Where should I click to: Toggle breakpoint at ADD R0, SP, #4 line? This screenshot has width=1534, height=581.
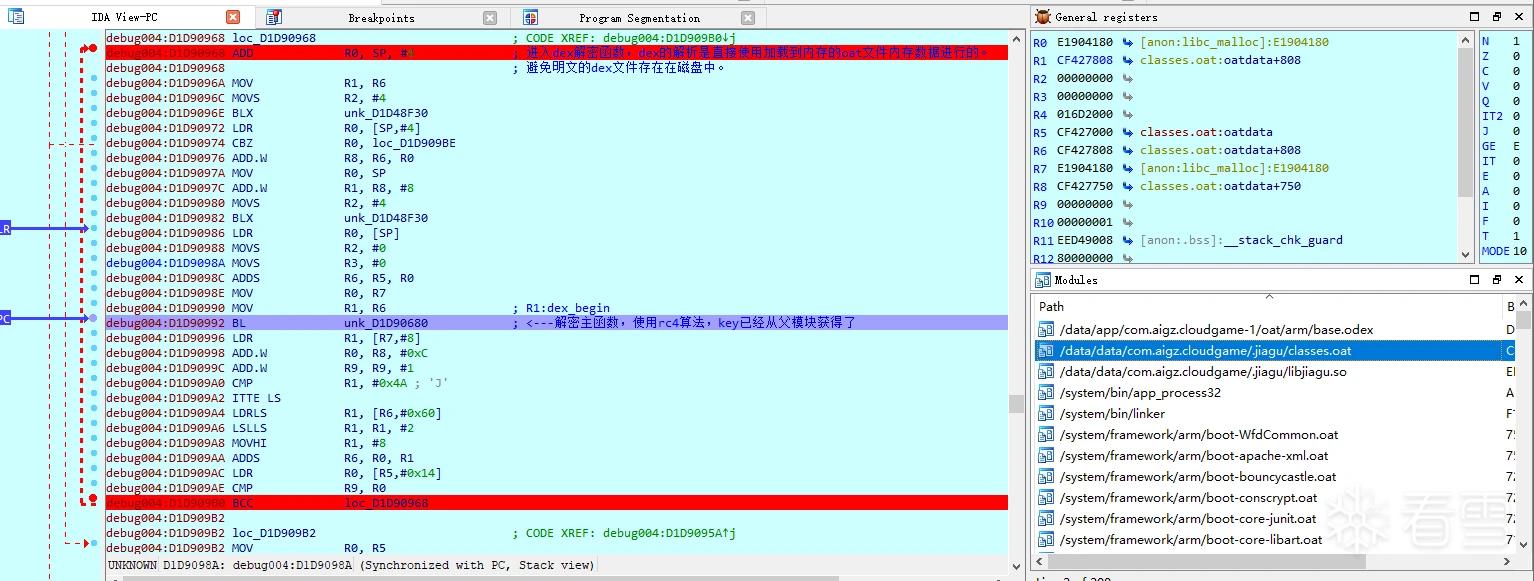pos(93,48)
